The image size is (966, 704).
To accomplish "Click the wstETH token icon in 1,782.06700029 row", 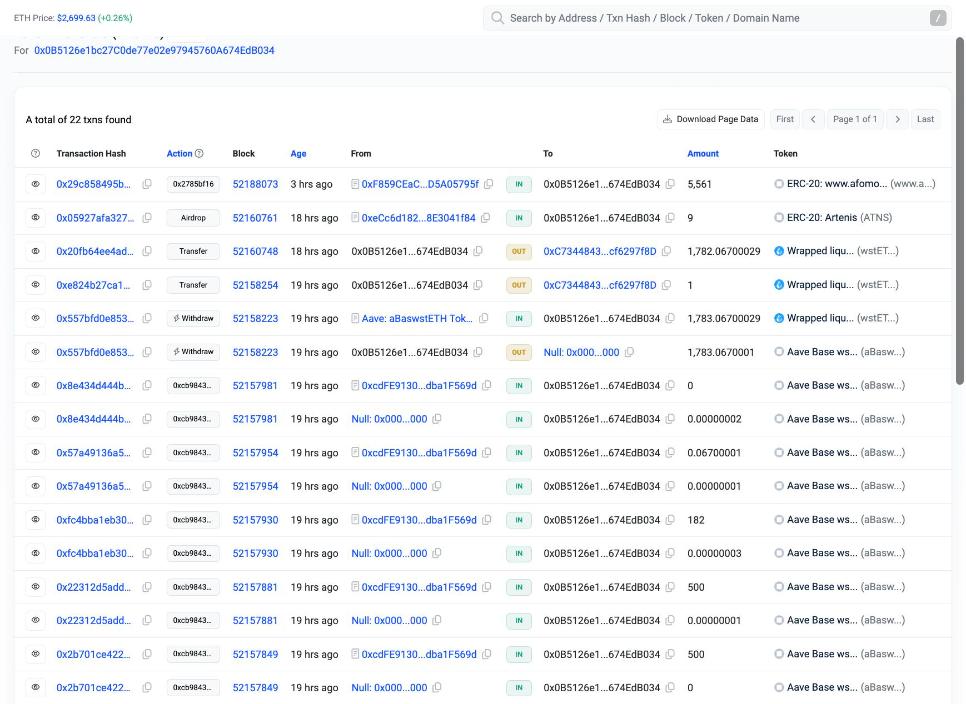I will pos(779,251).
